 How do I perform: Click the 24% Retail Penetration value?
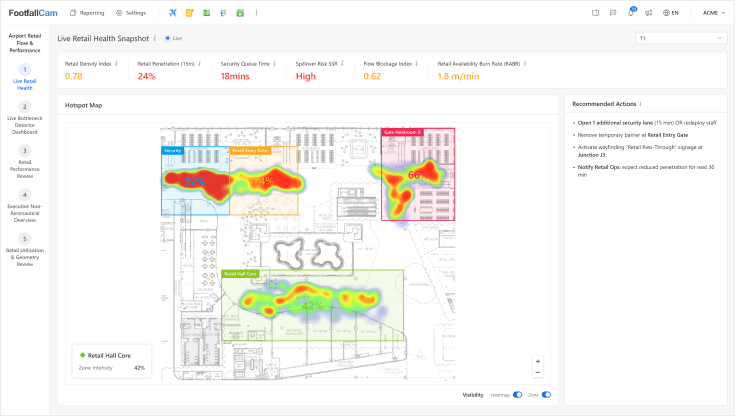click(147, 76)
